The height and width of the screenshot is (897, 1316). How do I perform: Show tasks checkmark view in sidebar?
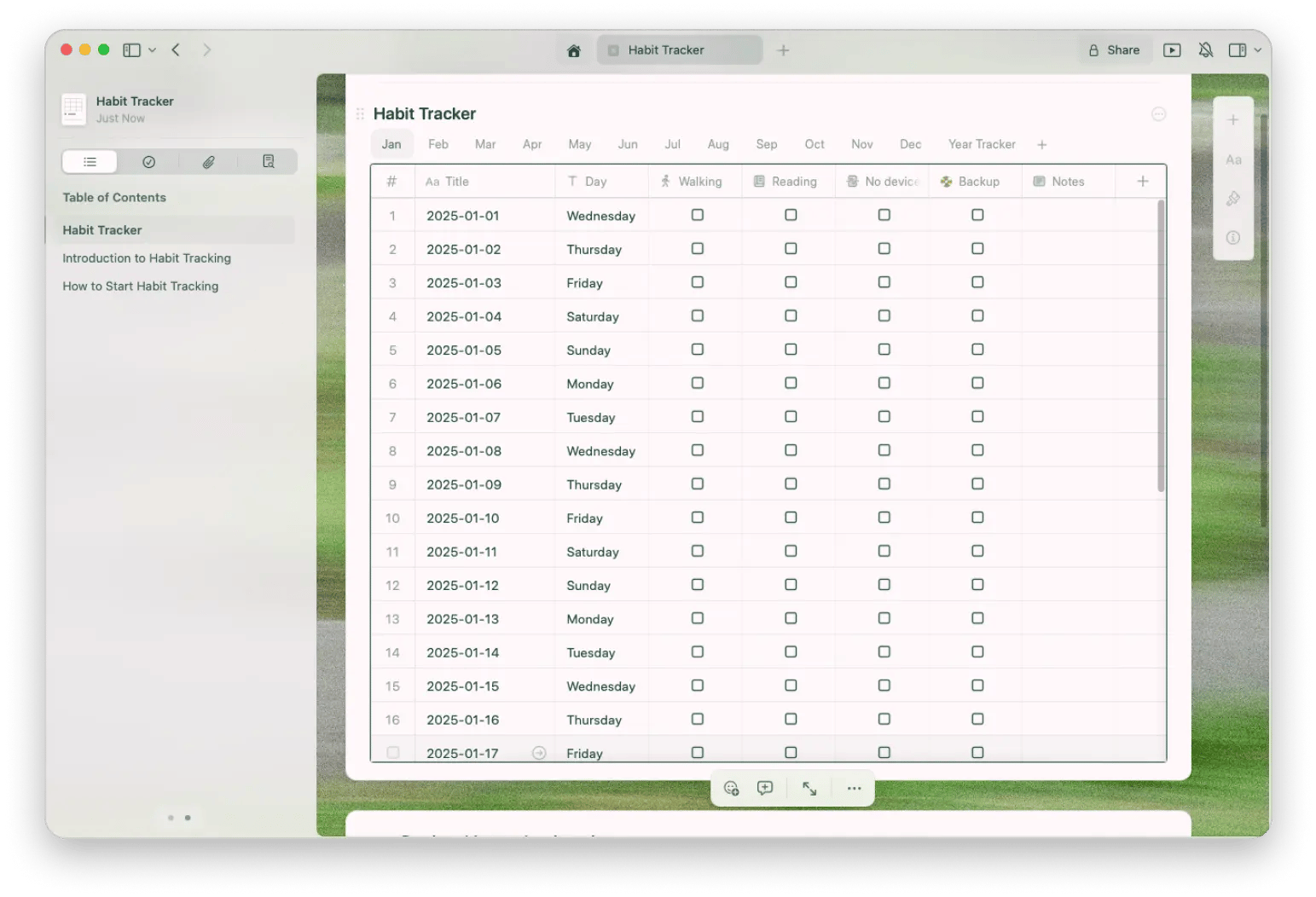click(x=148, y=162)
